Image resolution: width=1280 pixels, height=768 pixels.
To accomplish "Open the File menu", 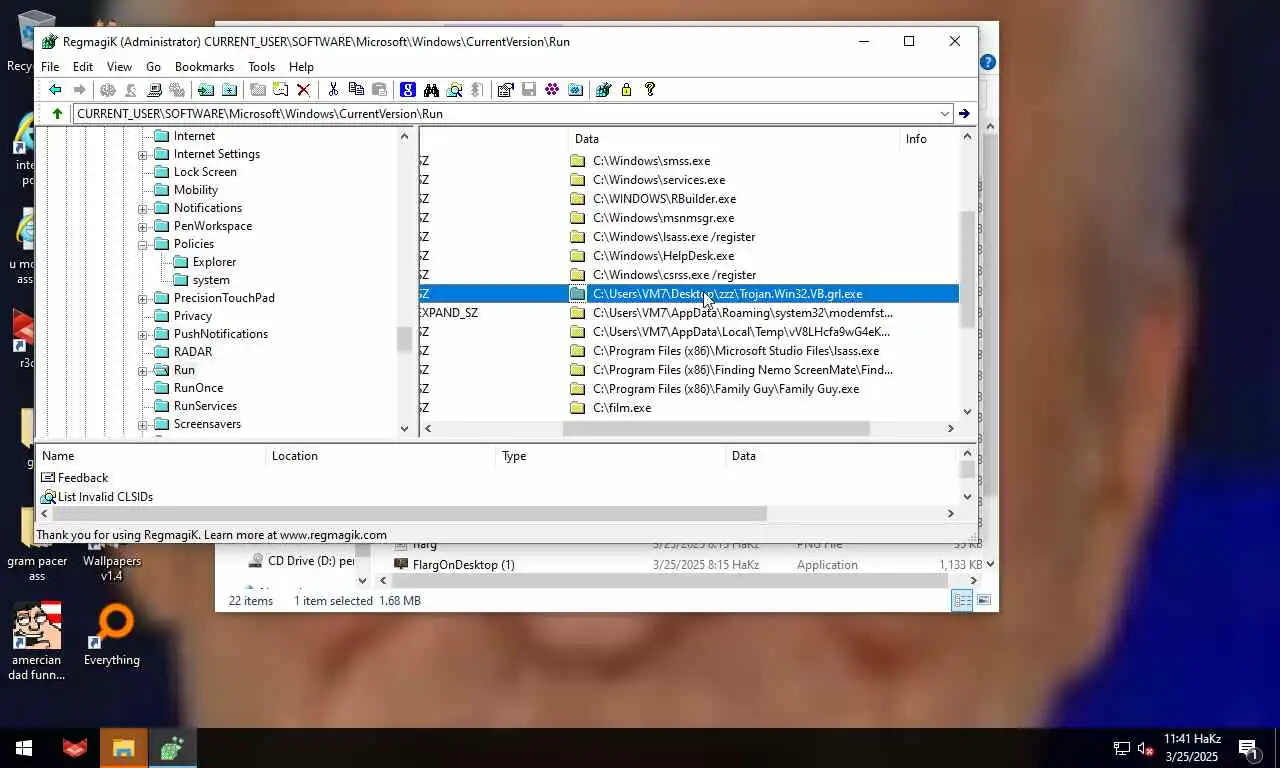I will (x=49, y=67).
